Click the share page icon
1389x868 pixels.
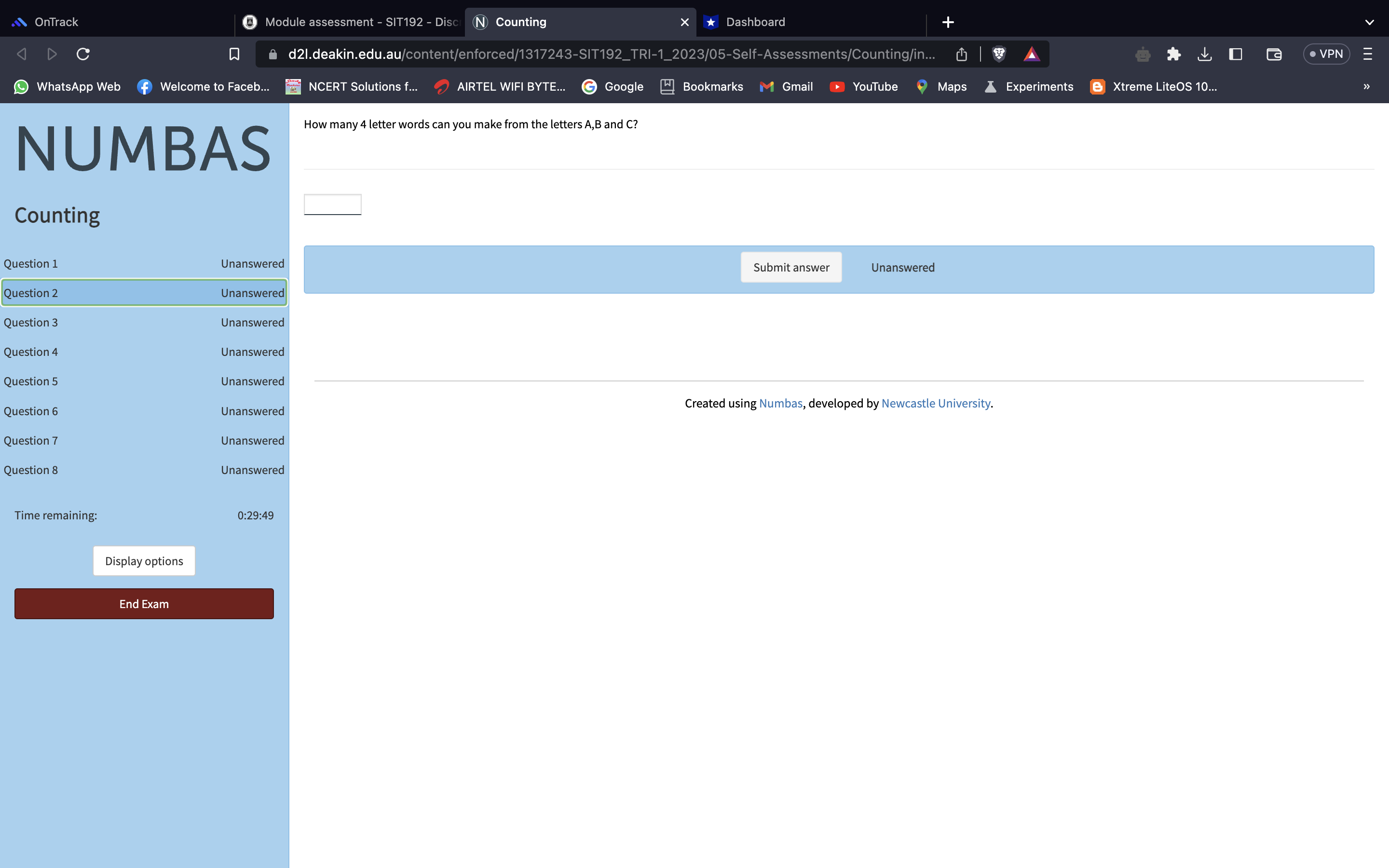coord(961,54)
